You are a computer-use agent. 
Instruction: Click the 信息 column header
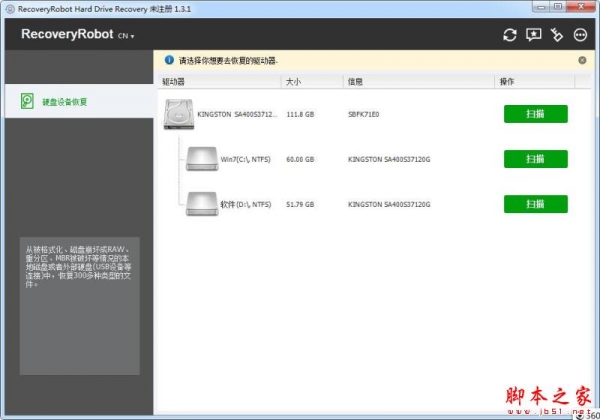click(419, 81)
